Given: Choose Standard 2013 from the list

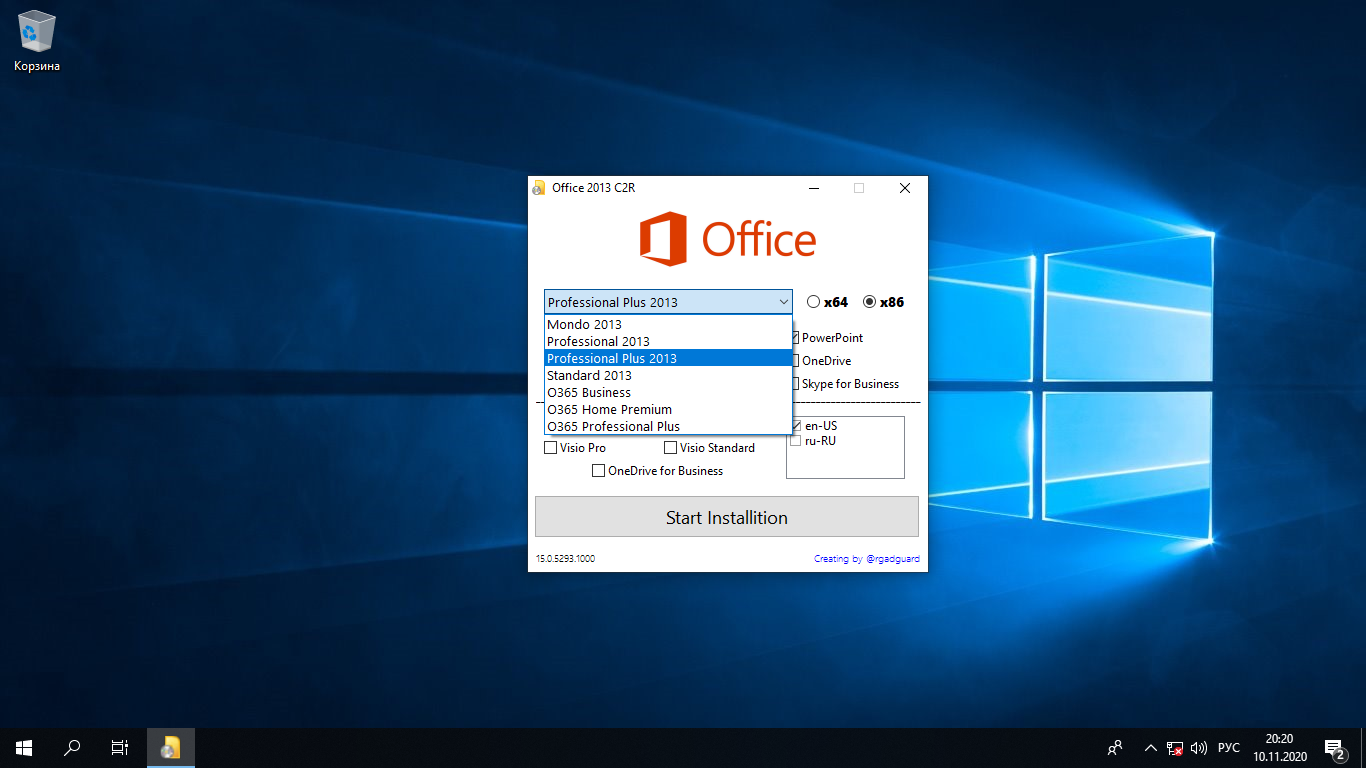Looking at the screenshot, I should coord(669,375).
